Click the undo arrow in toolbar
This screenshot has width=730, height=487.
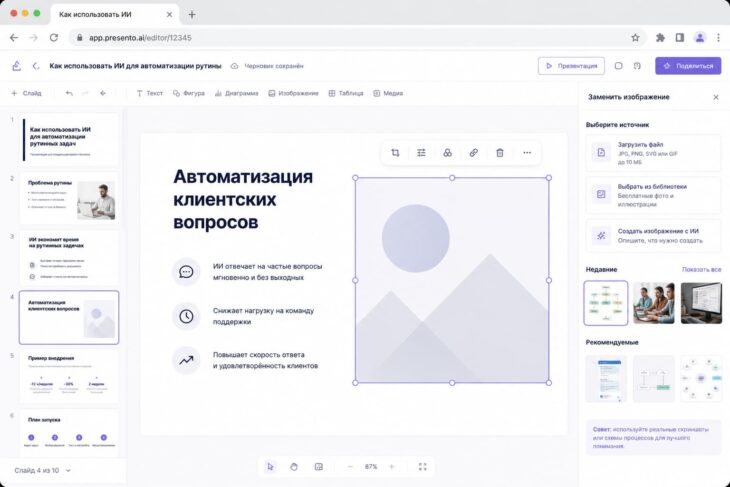click(x=69, y=93)
